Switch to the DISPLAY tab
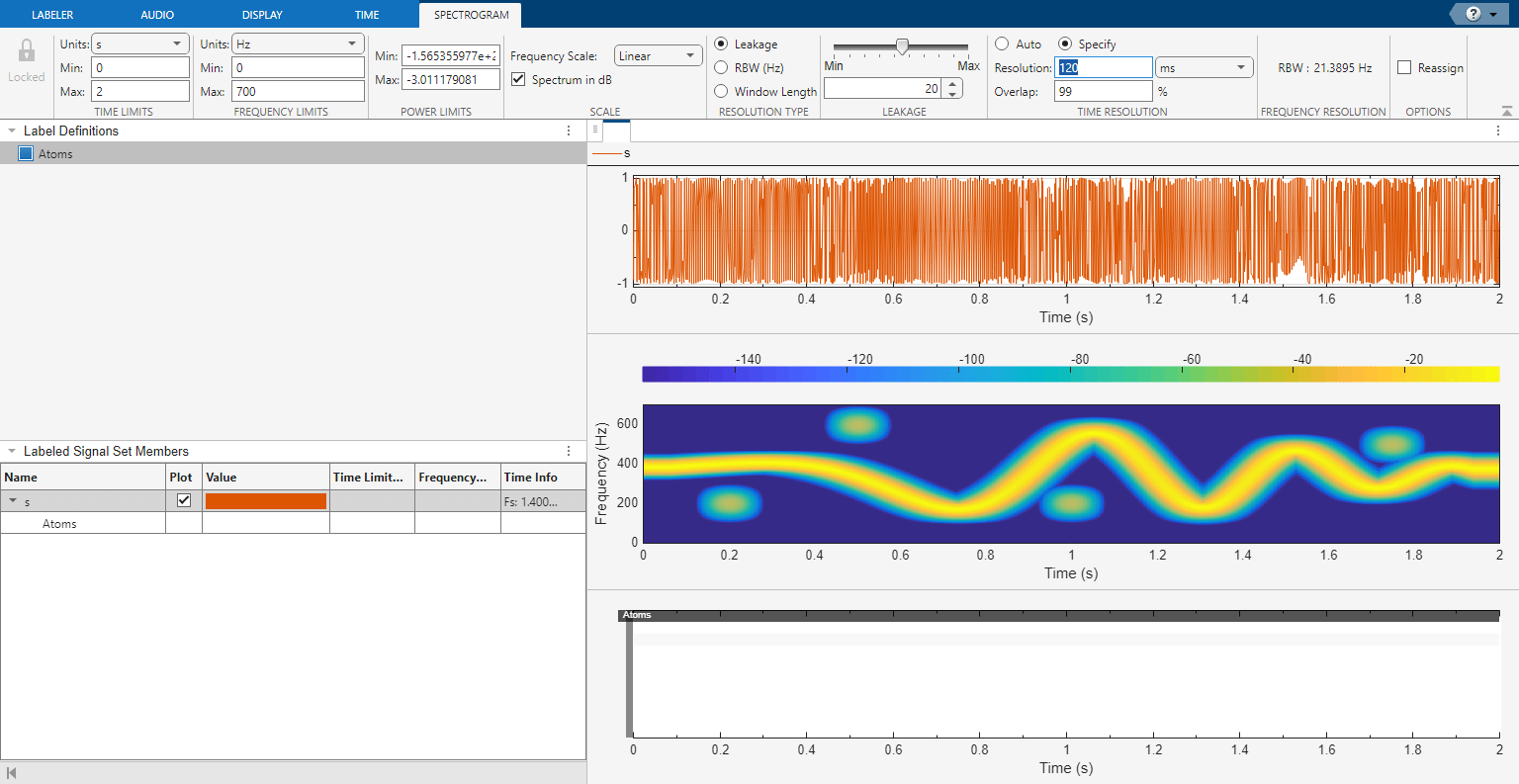The height and width of the screenshot is (784, 1519). (x=261, y=14)
